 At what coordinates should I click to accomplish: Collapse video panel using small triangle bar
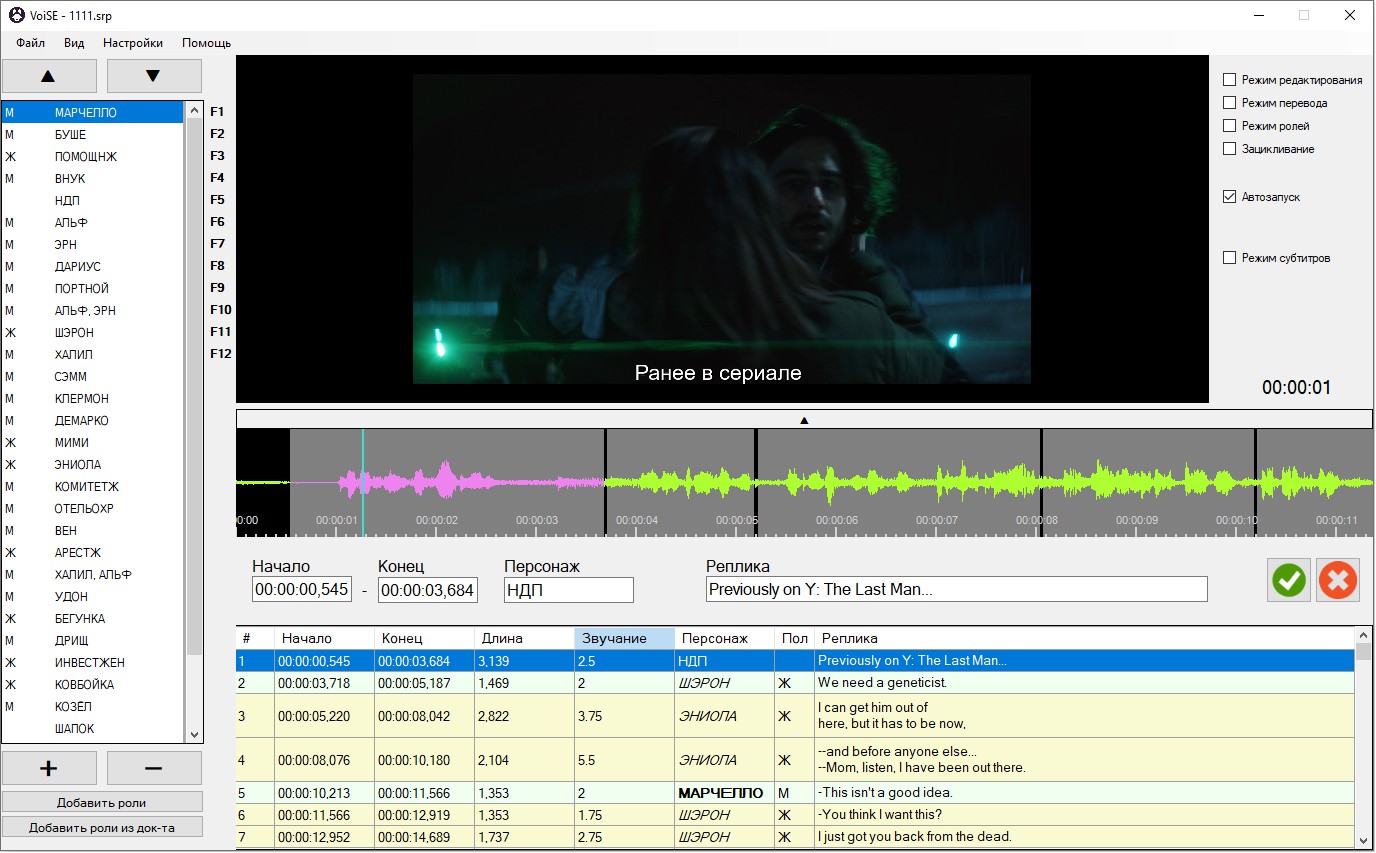point(804,420)
